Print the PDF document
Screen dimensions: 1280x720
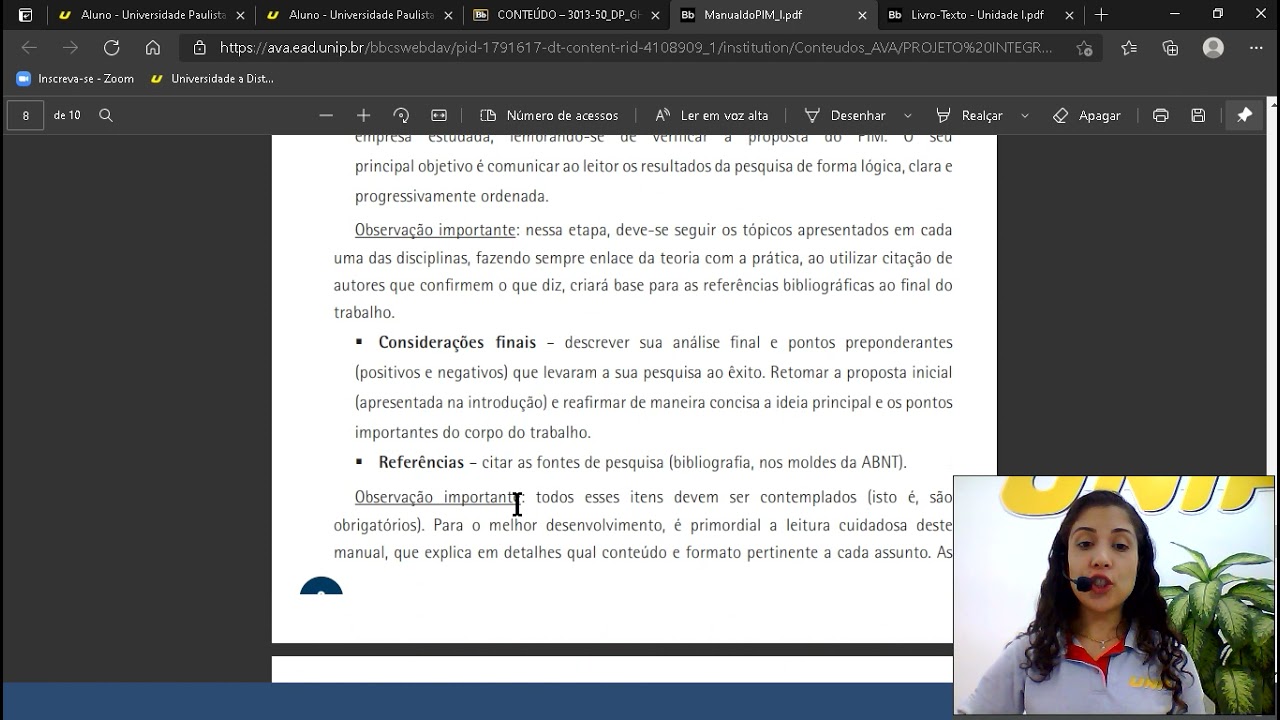(x=1160, y=115)
